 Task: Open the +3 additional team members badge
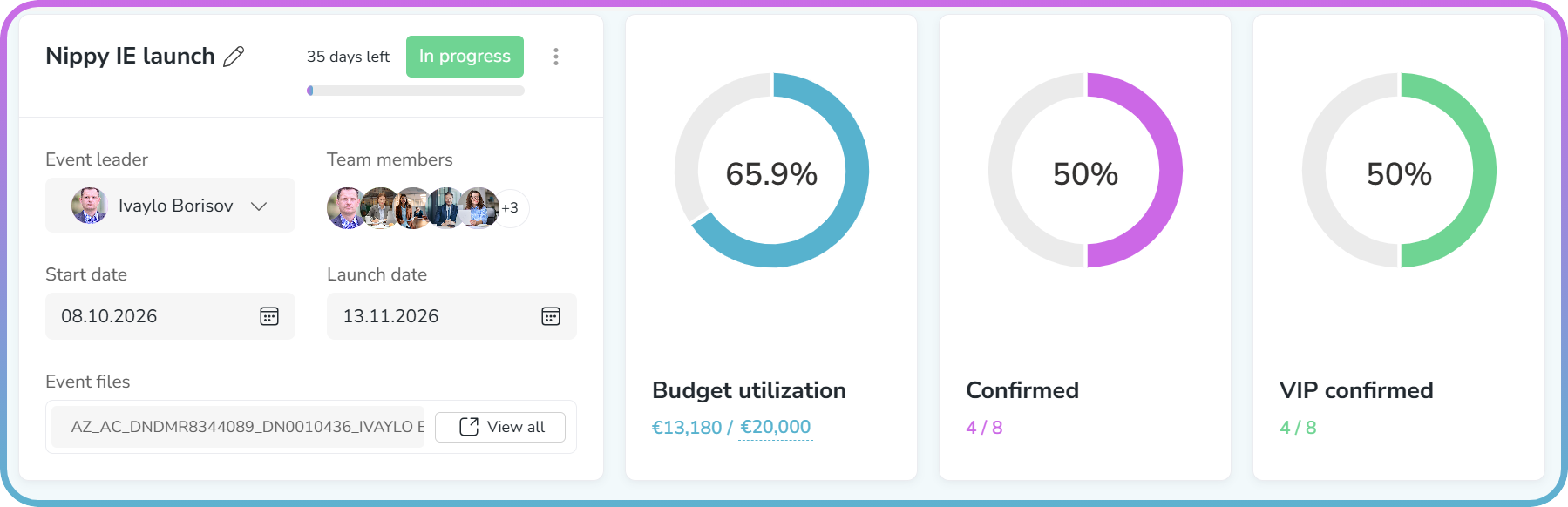coord(510,208)
